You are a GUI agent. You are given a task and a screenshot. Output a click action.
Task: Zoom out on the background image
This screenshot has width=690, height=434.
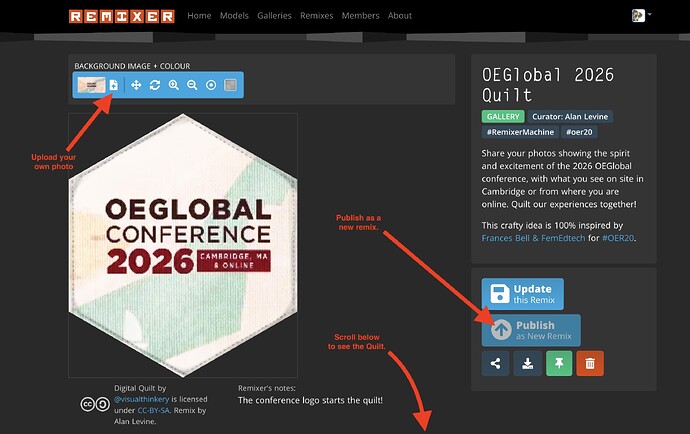[x=192, y=85]
